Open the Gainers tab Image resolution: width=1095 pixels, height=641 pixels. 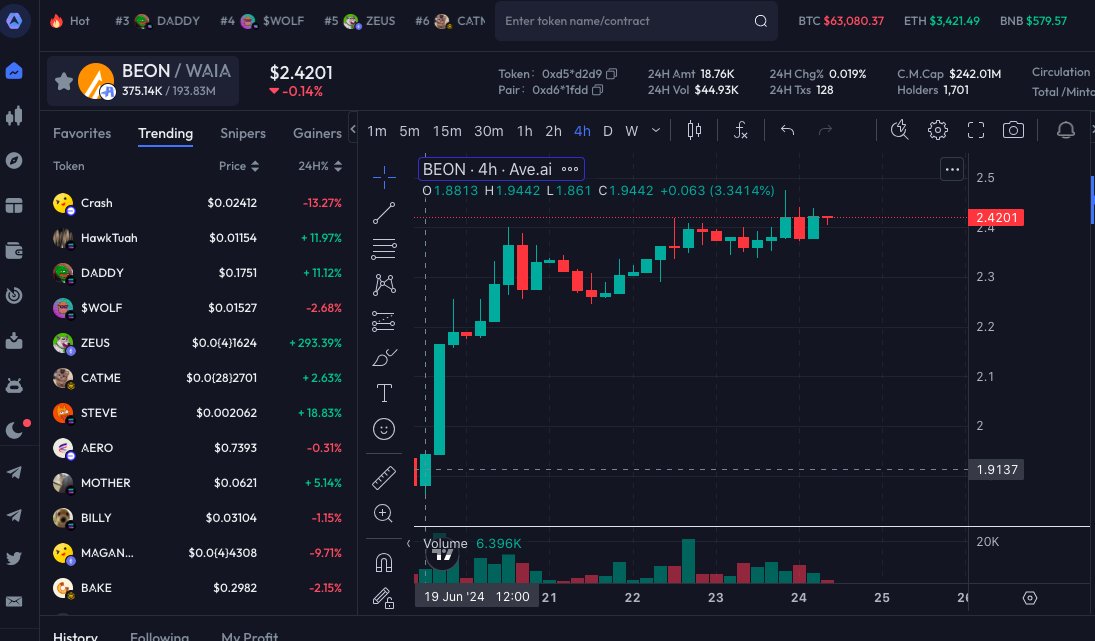pos(317,133)
